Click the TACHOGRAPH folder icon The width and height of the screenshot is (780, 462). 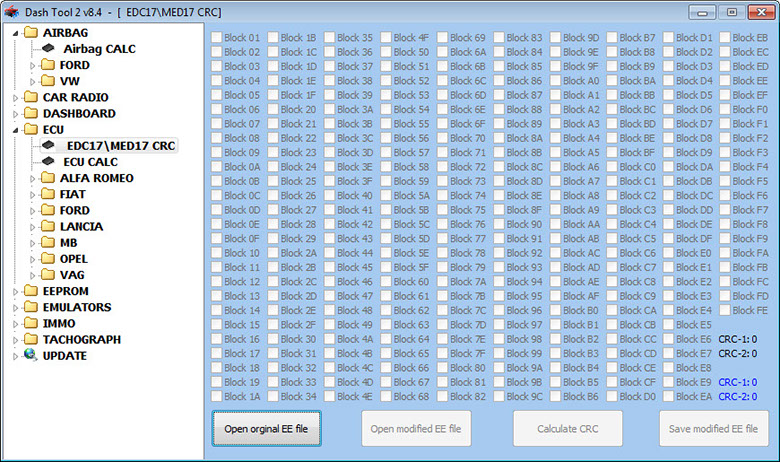pyautogui.click(x=31, y=340)
